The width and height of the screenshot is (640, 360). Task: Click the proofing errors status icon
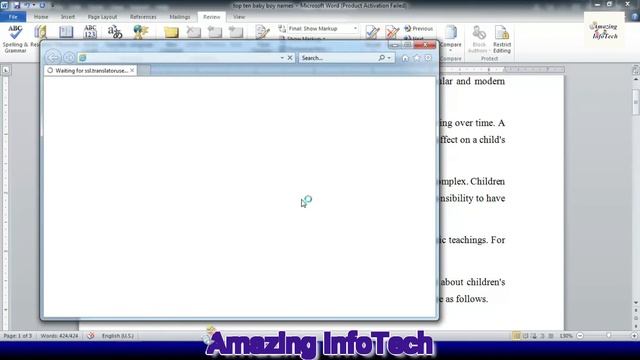tap(91, 336)
